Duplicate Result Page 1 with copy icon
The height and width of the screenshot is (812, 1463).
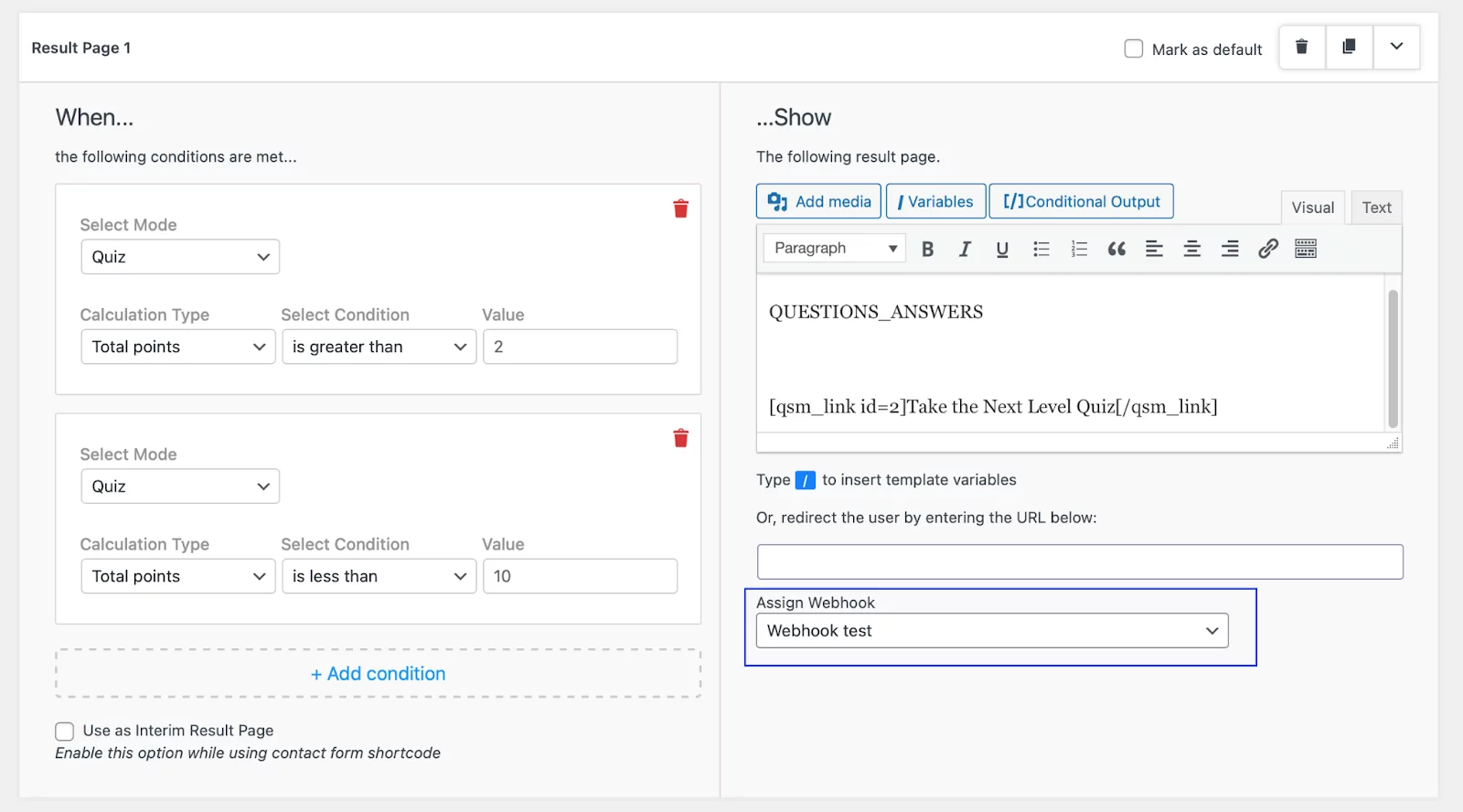(1349, 47)
